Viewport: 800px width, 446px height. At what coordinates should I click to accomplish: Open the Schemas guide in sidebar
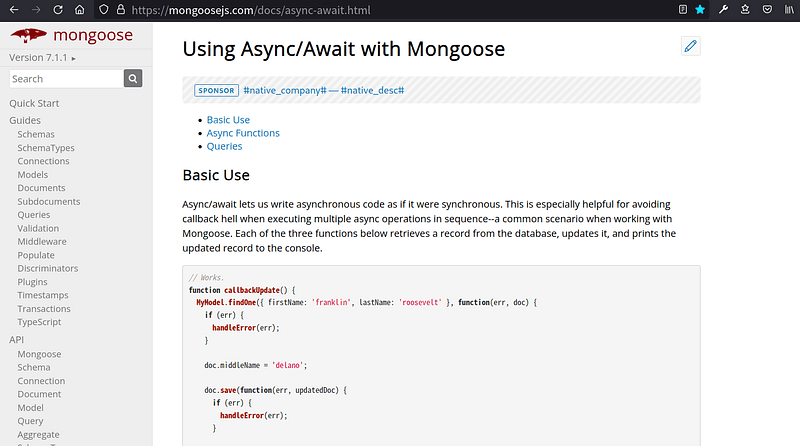click(36, 134)
